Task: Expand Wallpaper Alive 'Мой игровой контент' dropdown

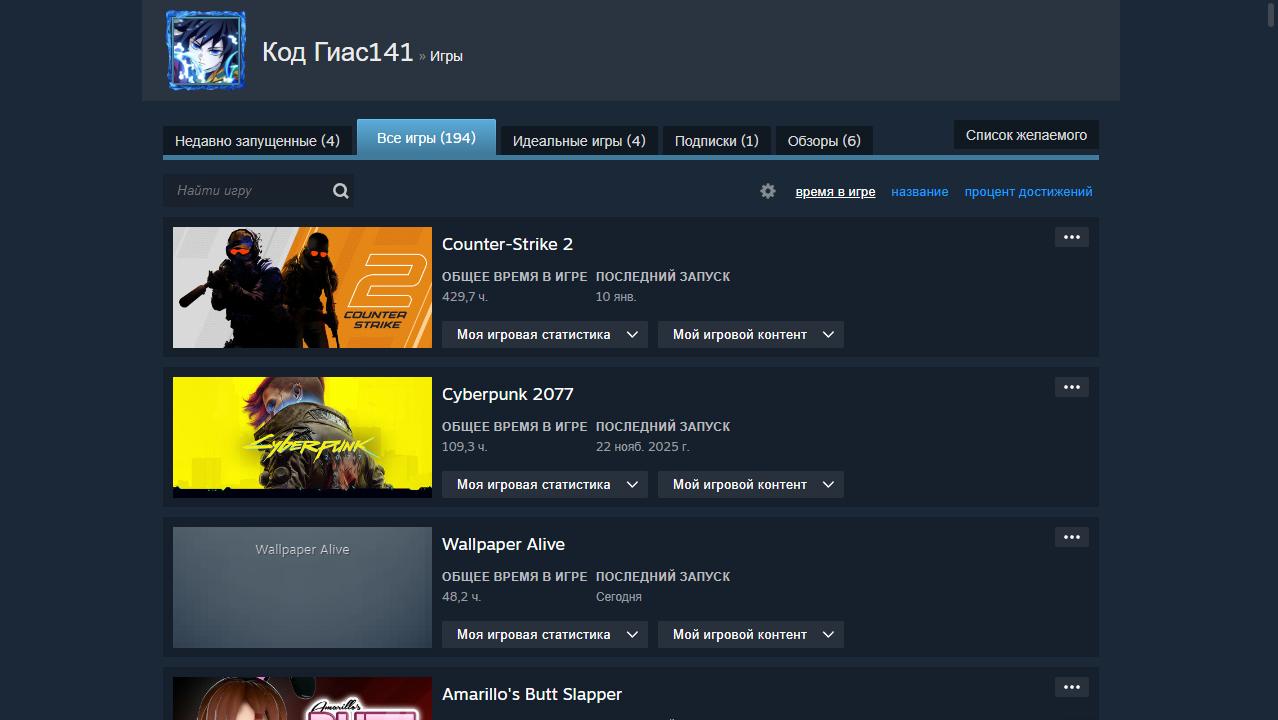Action: click(750, 635)
